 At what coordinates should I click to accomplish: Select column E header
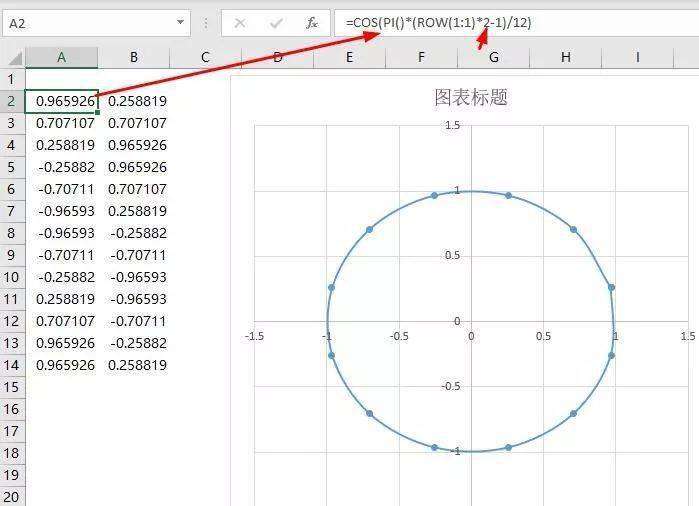(350, 58)
